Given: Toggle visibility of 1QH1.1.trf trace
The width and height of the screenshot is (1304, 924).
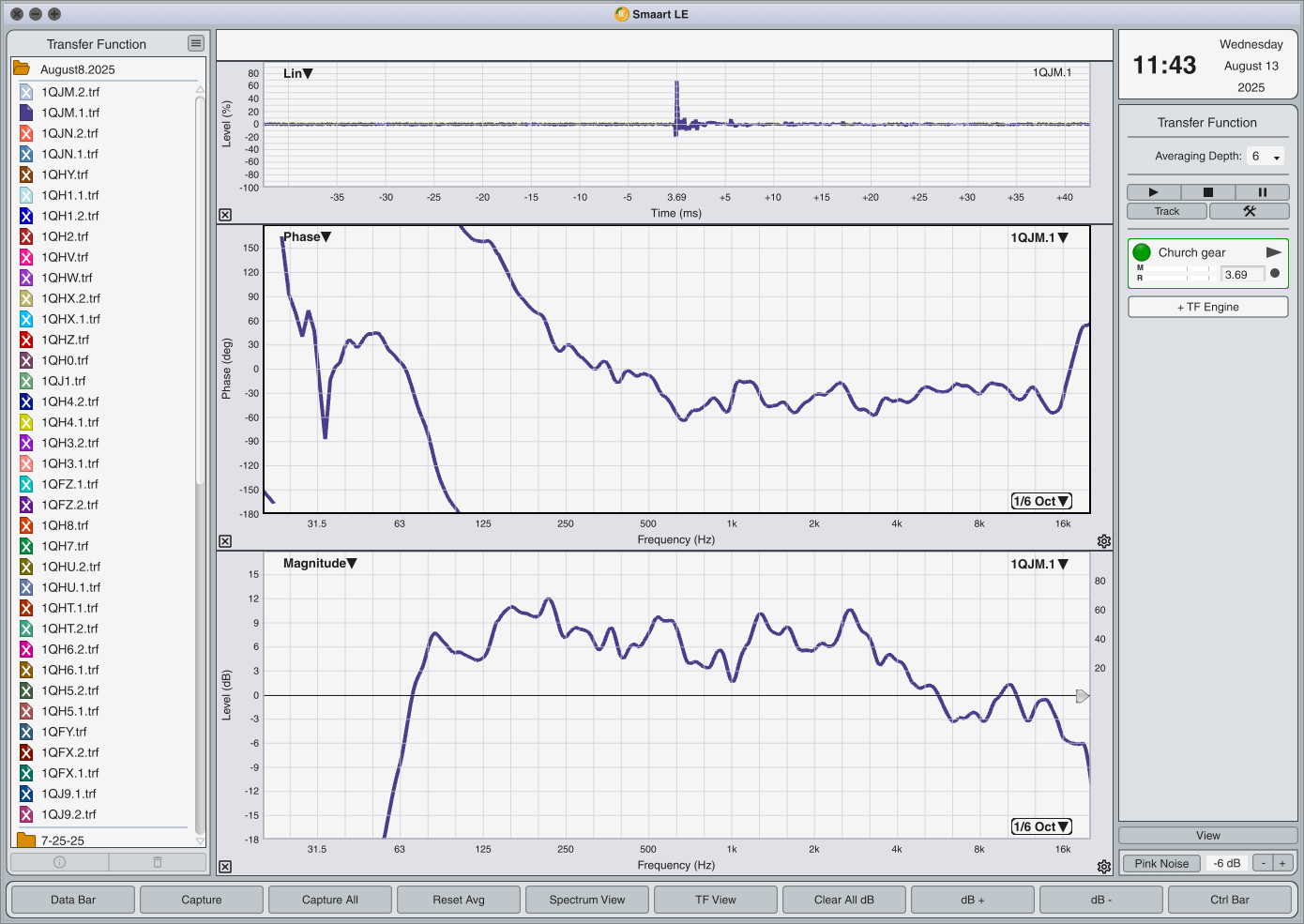Looking at the screenshot, I should (26, 195).
